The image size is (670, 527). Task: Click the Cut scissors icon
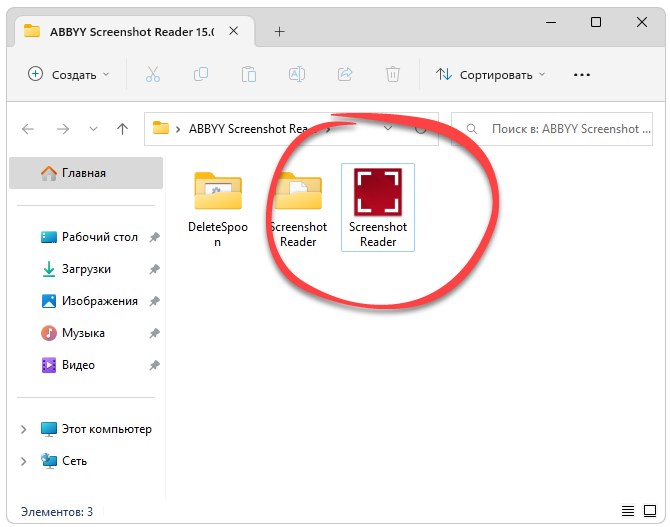pyautogui.click(x=153, y=74)
